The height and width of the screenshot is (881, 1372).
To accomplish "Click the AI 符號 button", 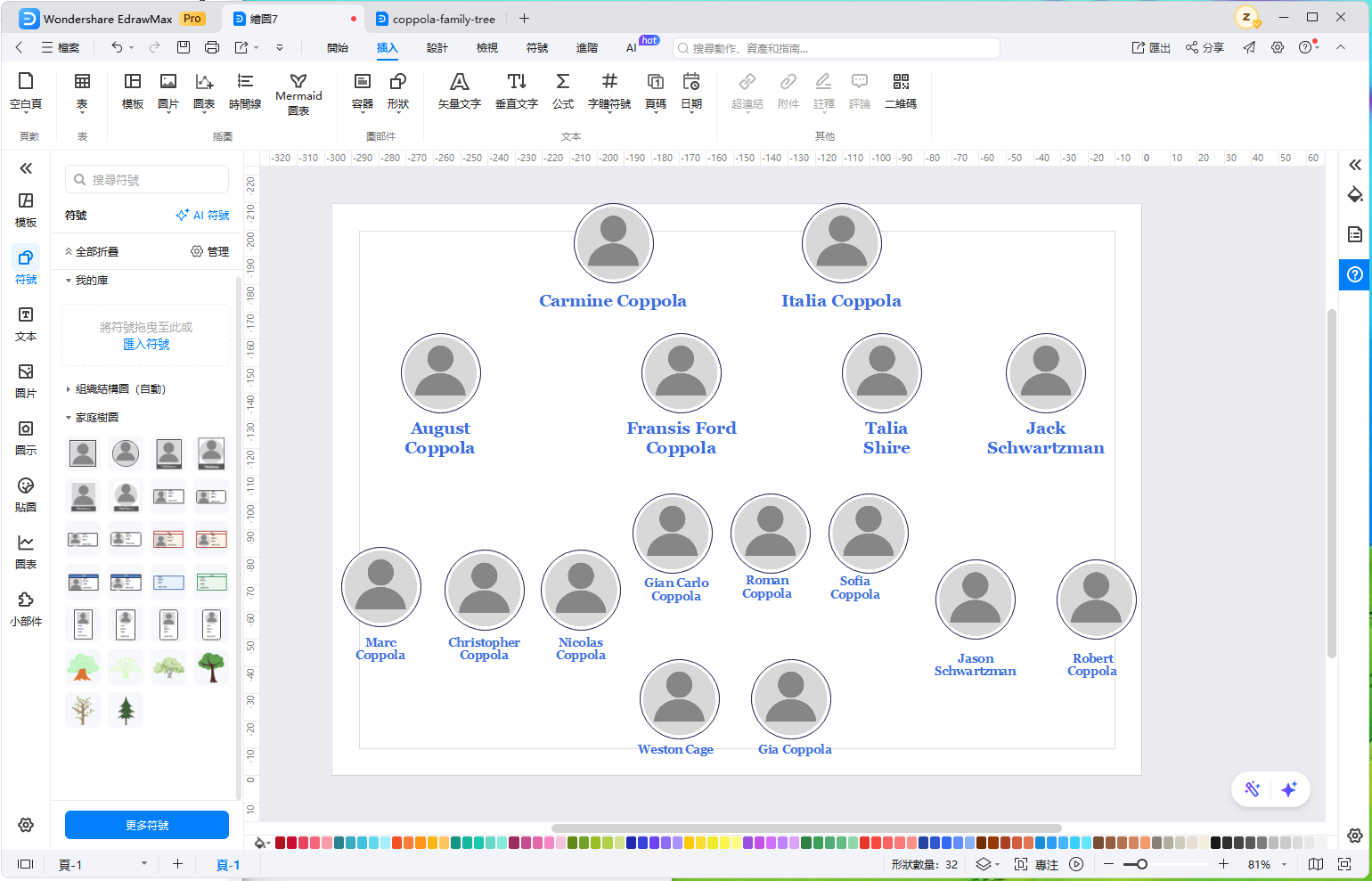I will click(203, 216).
